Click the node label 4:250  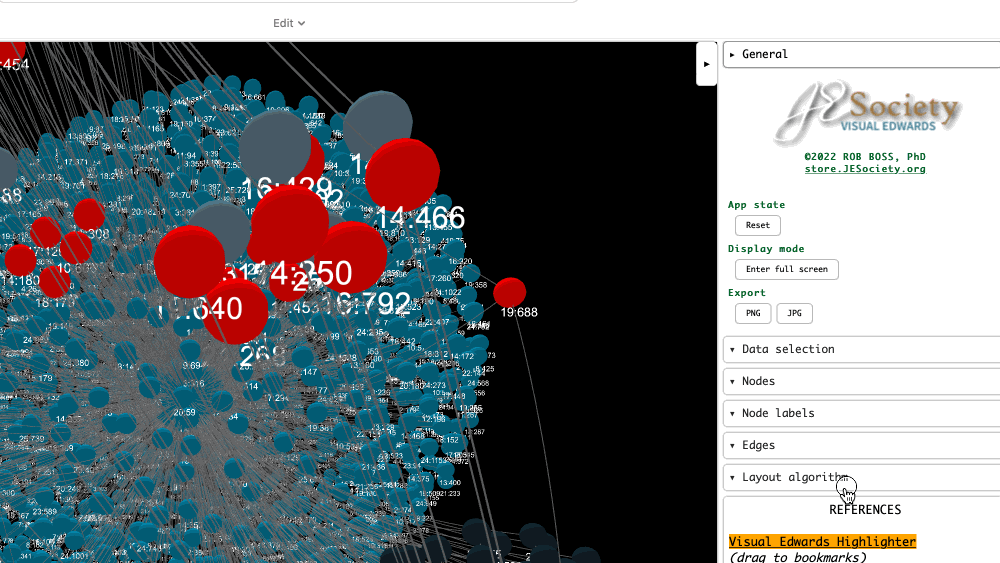pyautogui.click(x=311, y=274)
